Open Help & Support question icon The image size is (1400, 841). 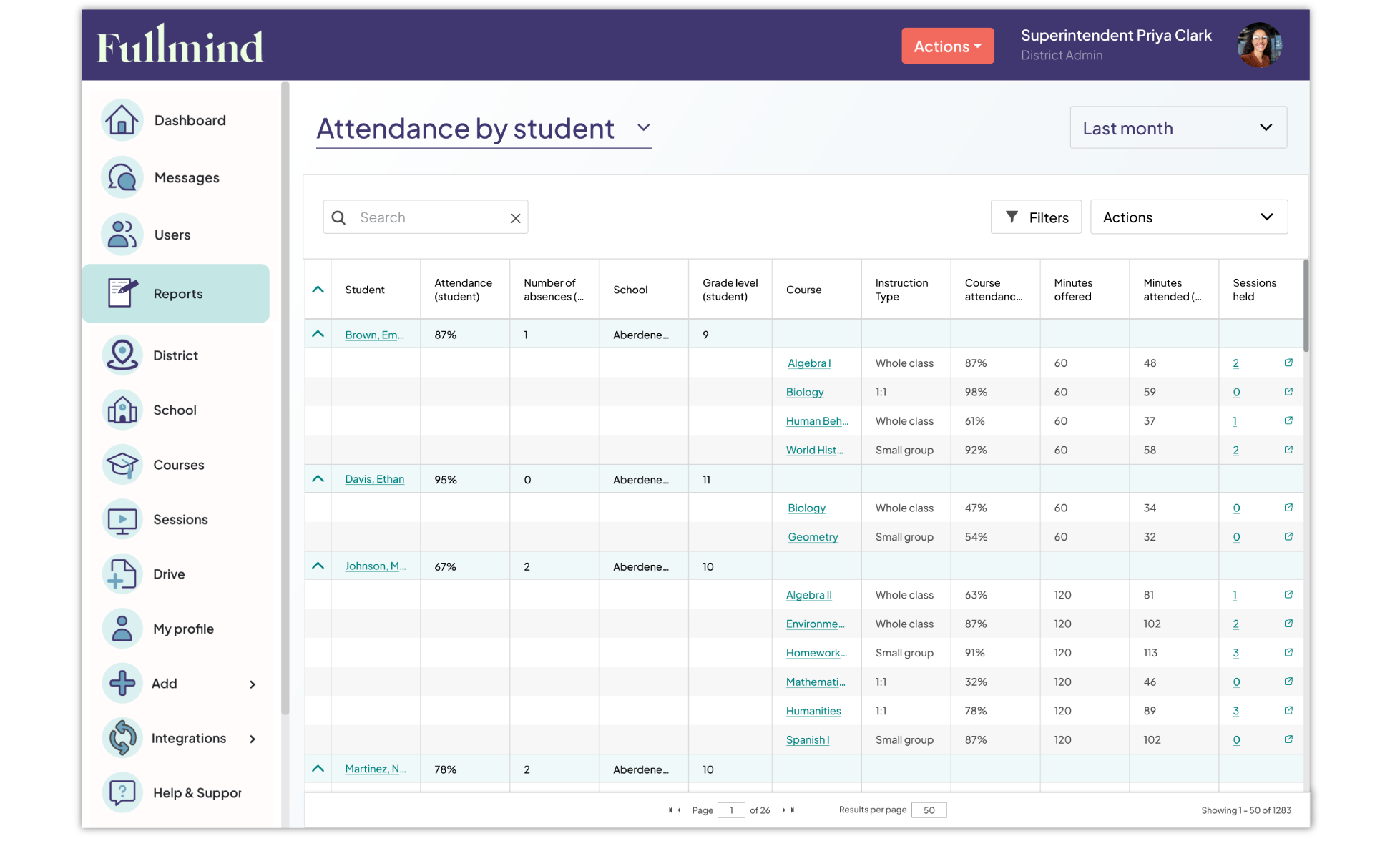tap(122, 792)
